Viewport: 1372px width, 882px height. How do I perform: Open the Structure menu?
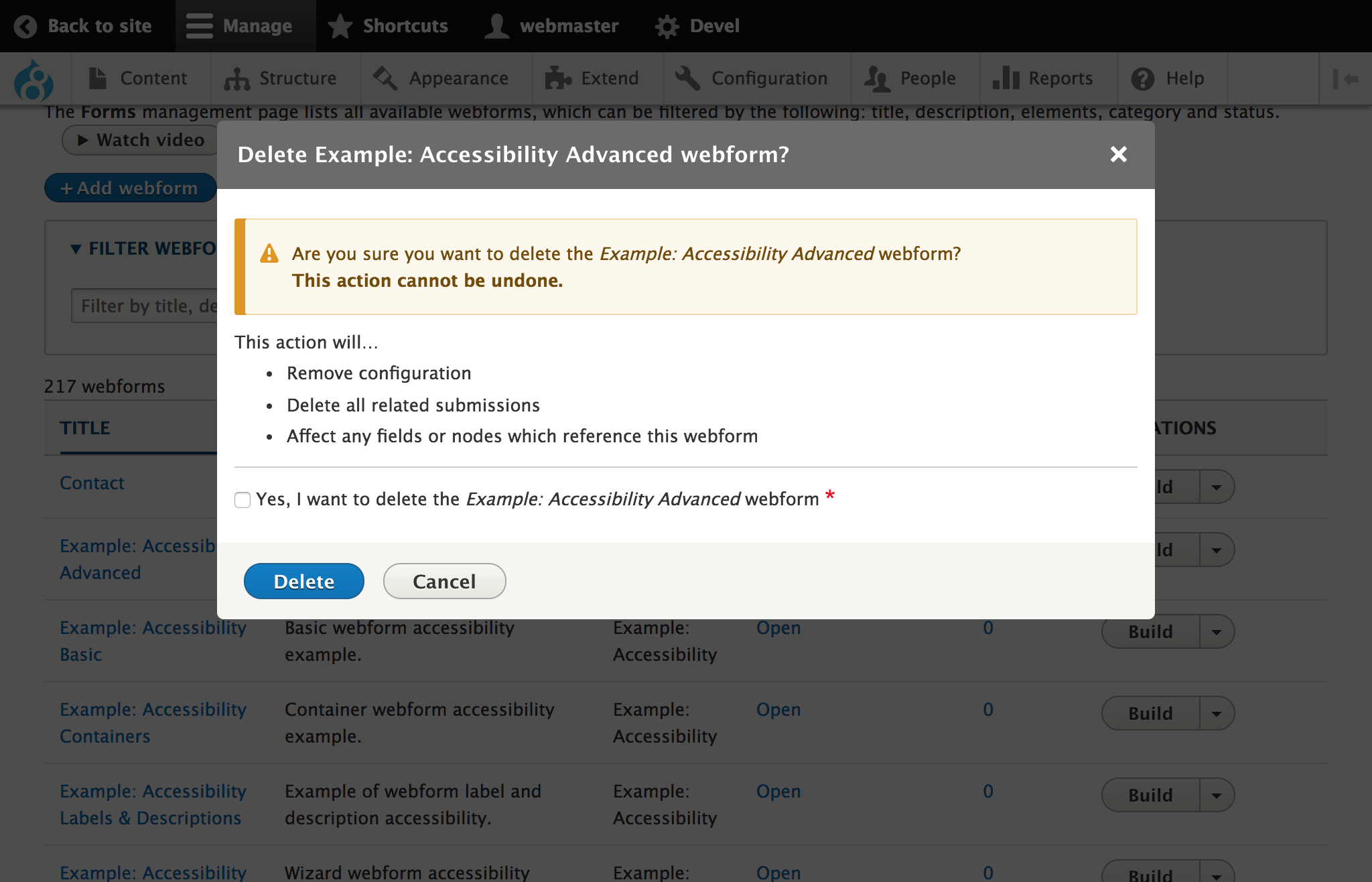point(280,79)
